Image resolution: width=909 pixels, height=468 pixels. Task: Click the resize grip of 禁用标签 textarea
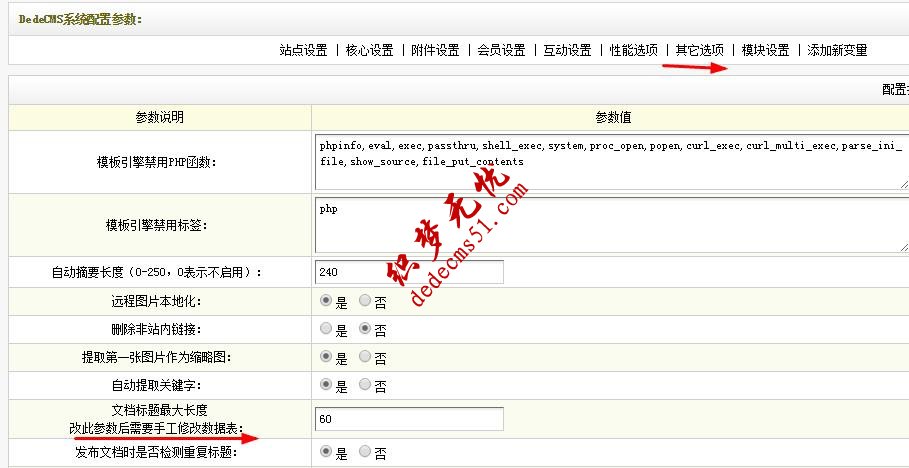pyautogui.click(x=904, y=247)
